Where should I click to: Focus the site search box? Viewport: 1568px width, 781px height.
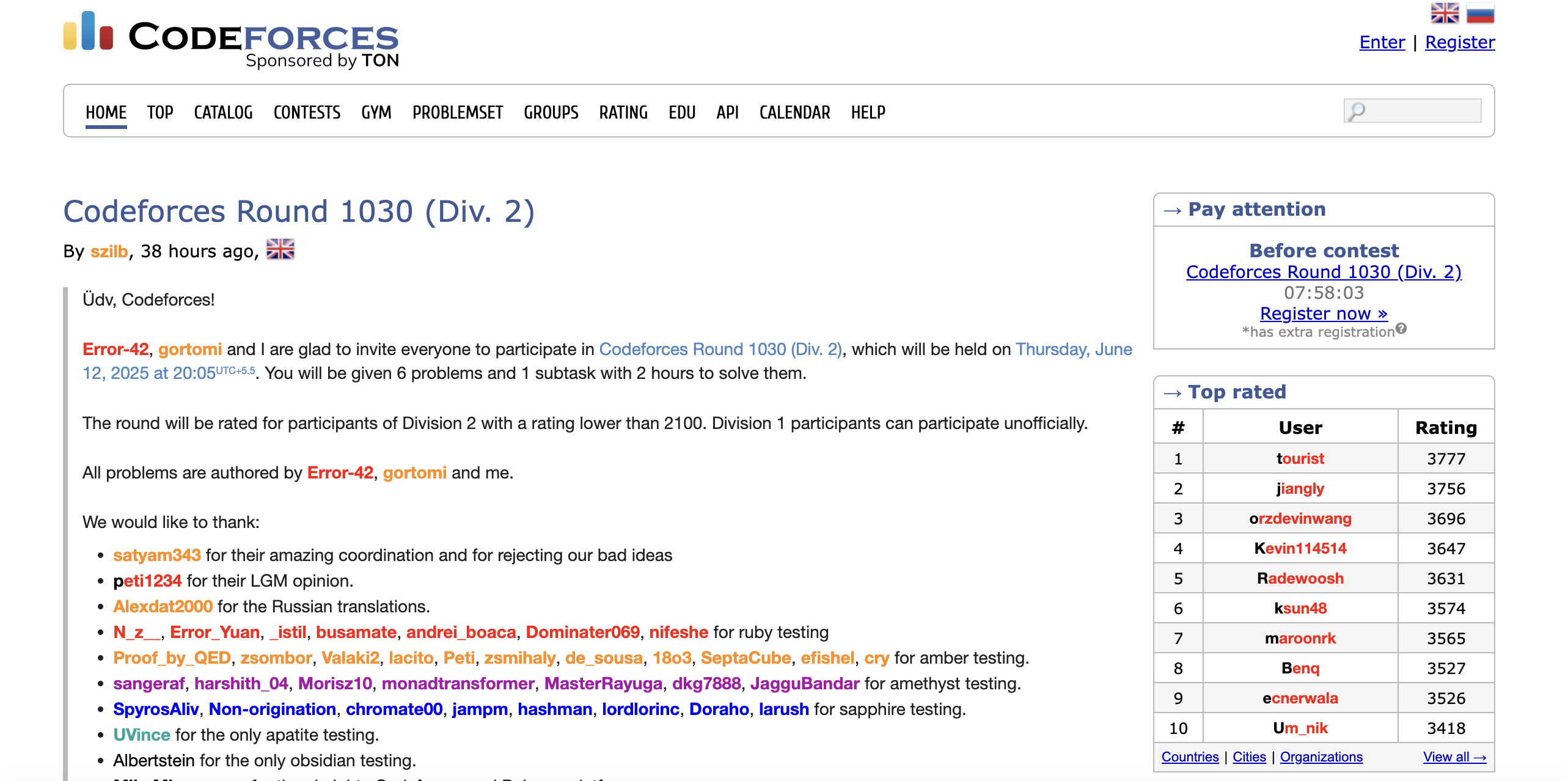pyautogui.click(x=1412, y=111)
